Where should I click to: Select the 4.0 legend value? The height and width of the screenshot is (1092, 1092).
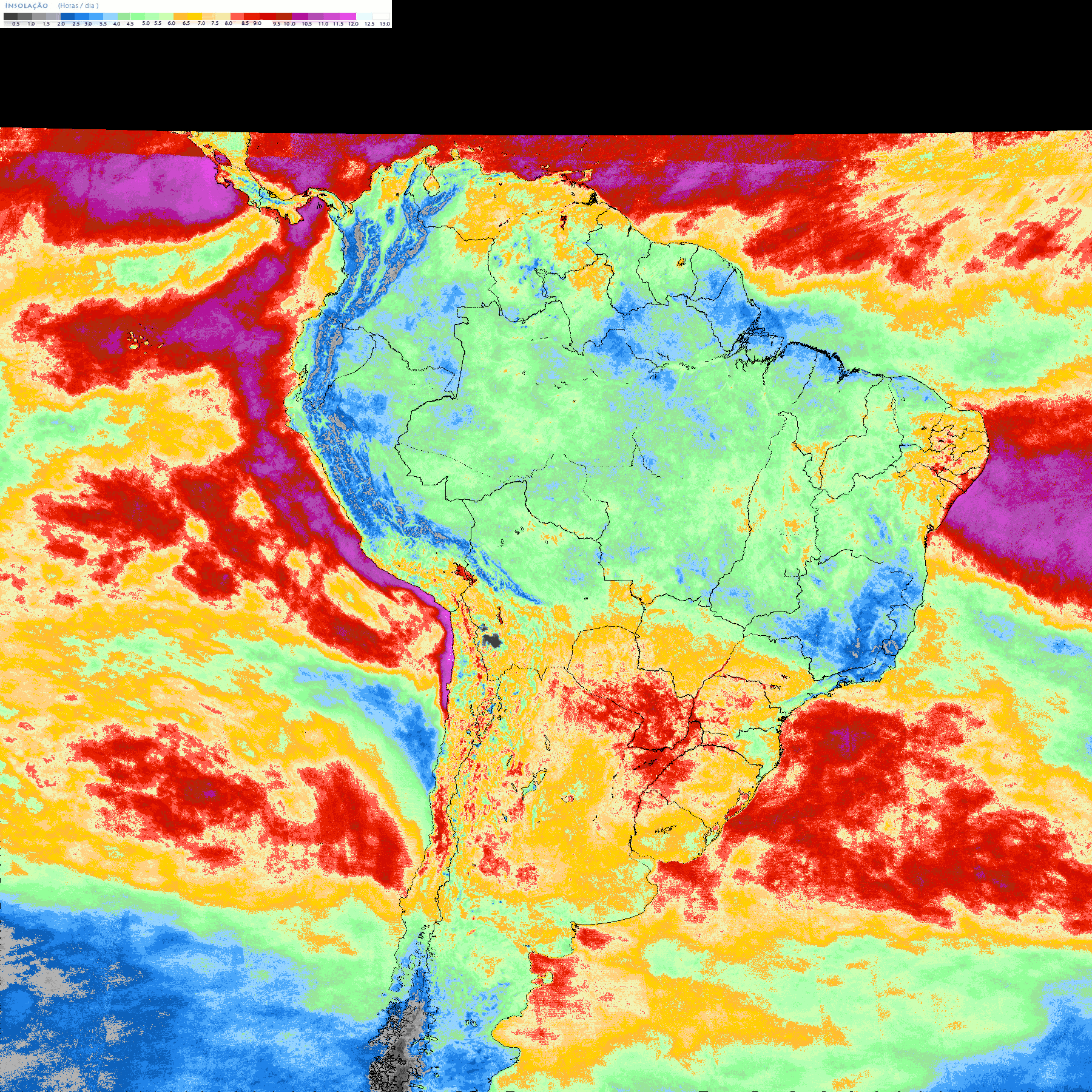116,24
